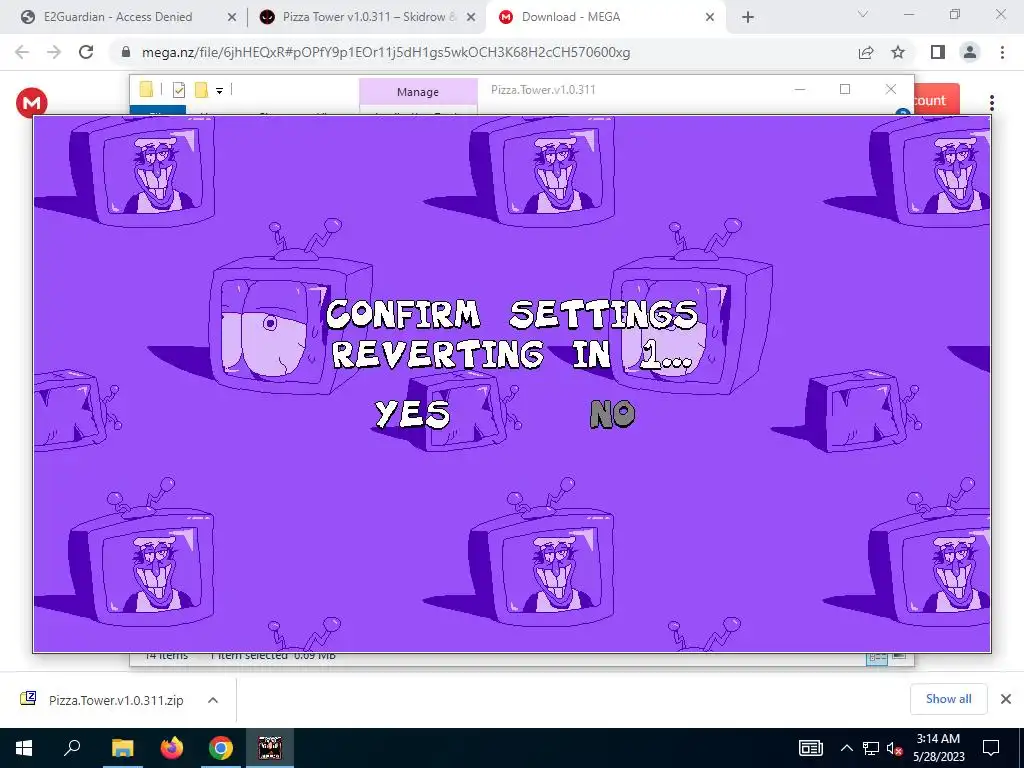Close the Pizza Tower Skidrow tab

tap(470, 18)
